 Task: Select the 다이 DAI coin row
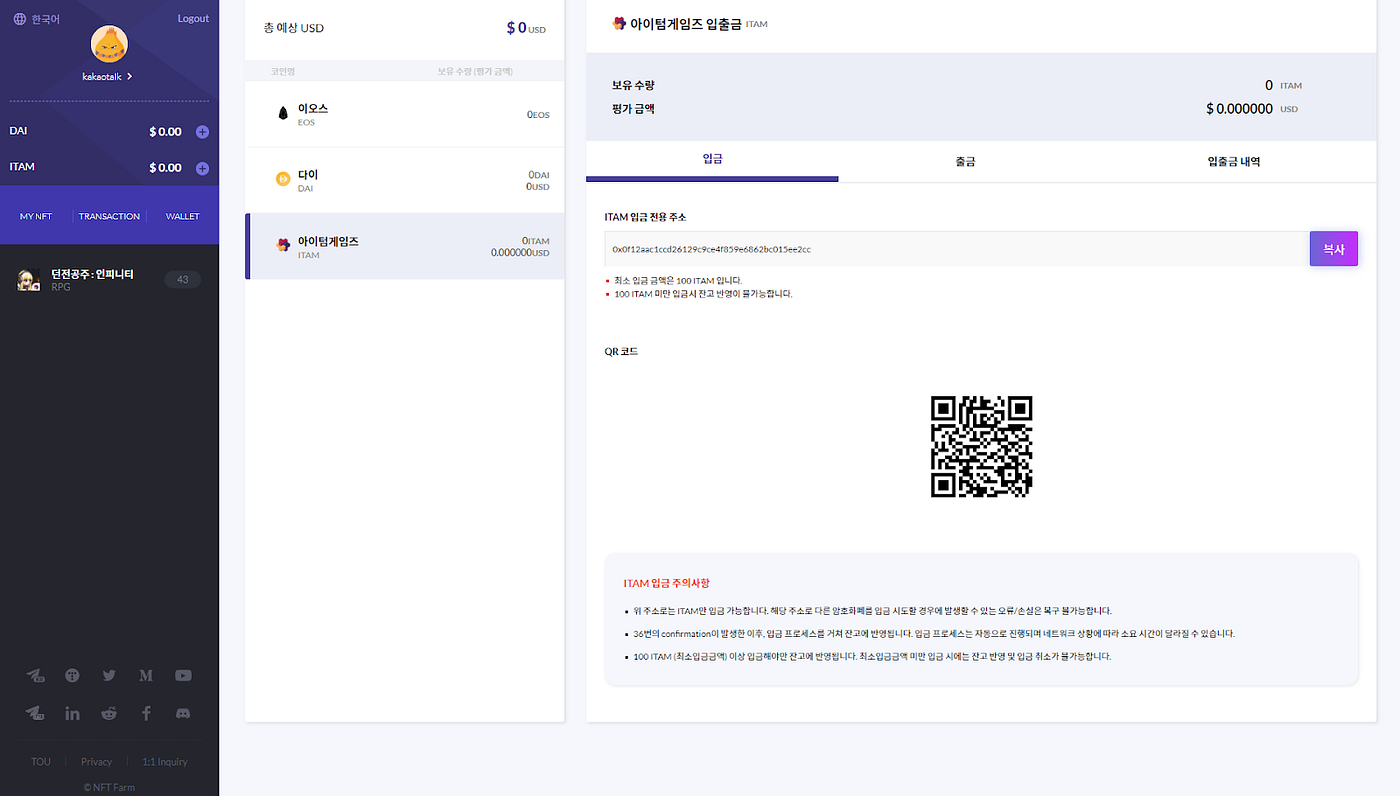click(405, 180)
